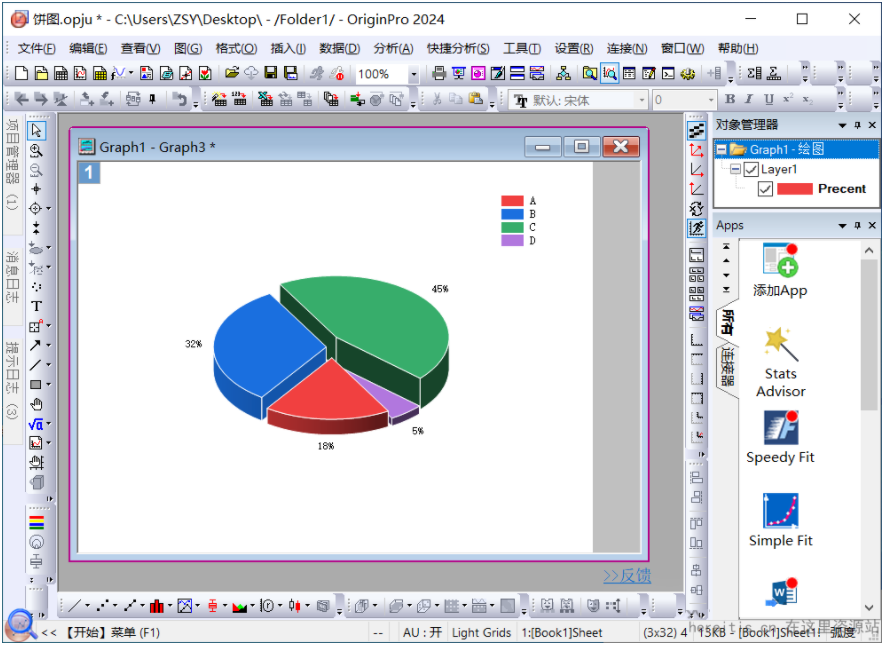Screen dimensions: 886x646
Task: Open the equation insert tool (√a)
Action: 36,424
